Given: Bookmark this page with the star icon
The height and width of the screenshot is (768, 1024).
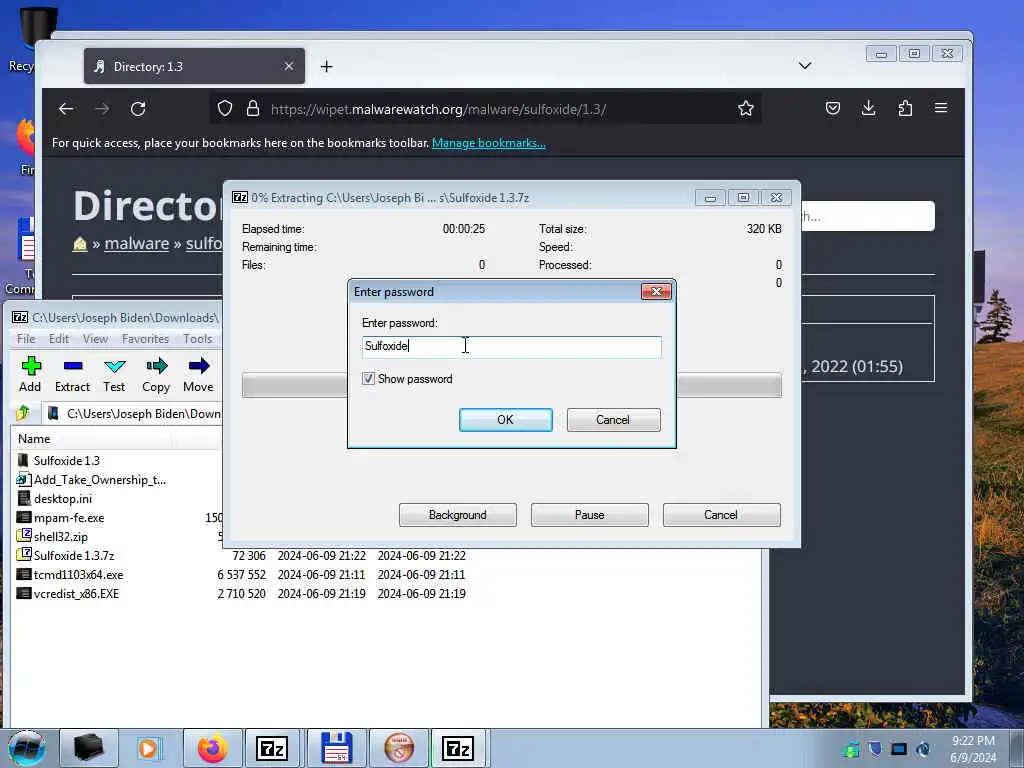Looking at the screenshot, I should coord(746,108).
